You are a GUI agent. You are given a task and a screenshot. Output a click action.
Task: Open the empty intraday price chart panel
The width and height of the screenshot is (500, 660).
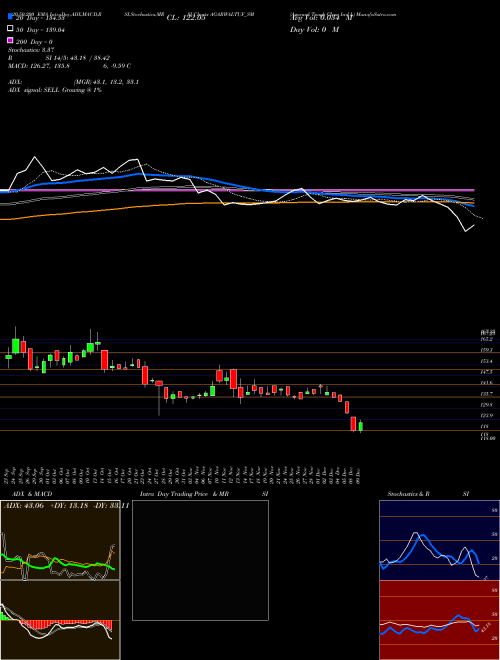pos(200,560)
